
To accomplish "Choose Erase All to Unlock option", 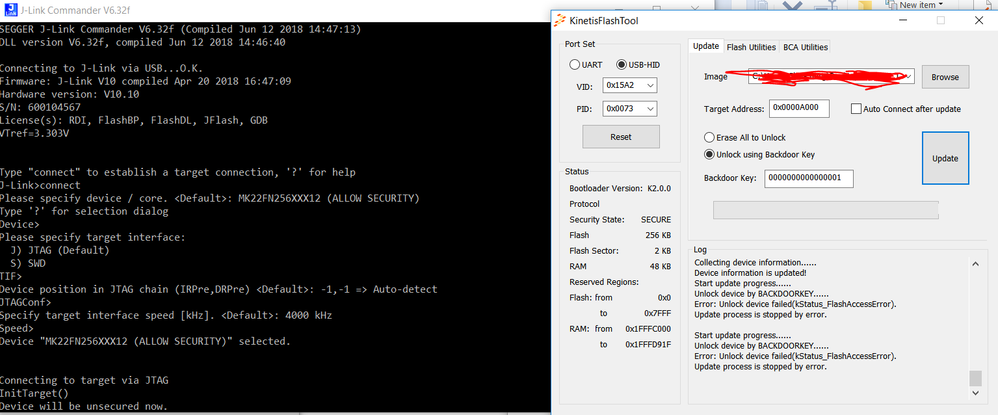I will pos(709,137).
